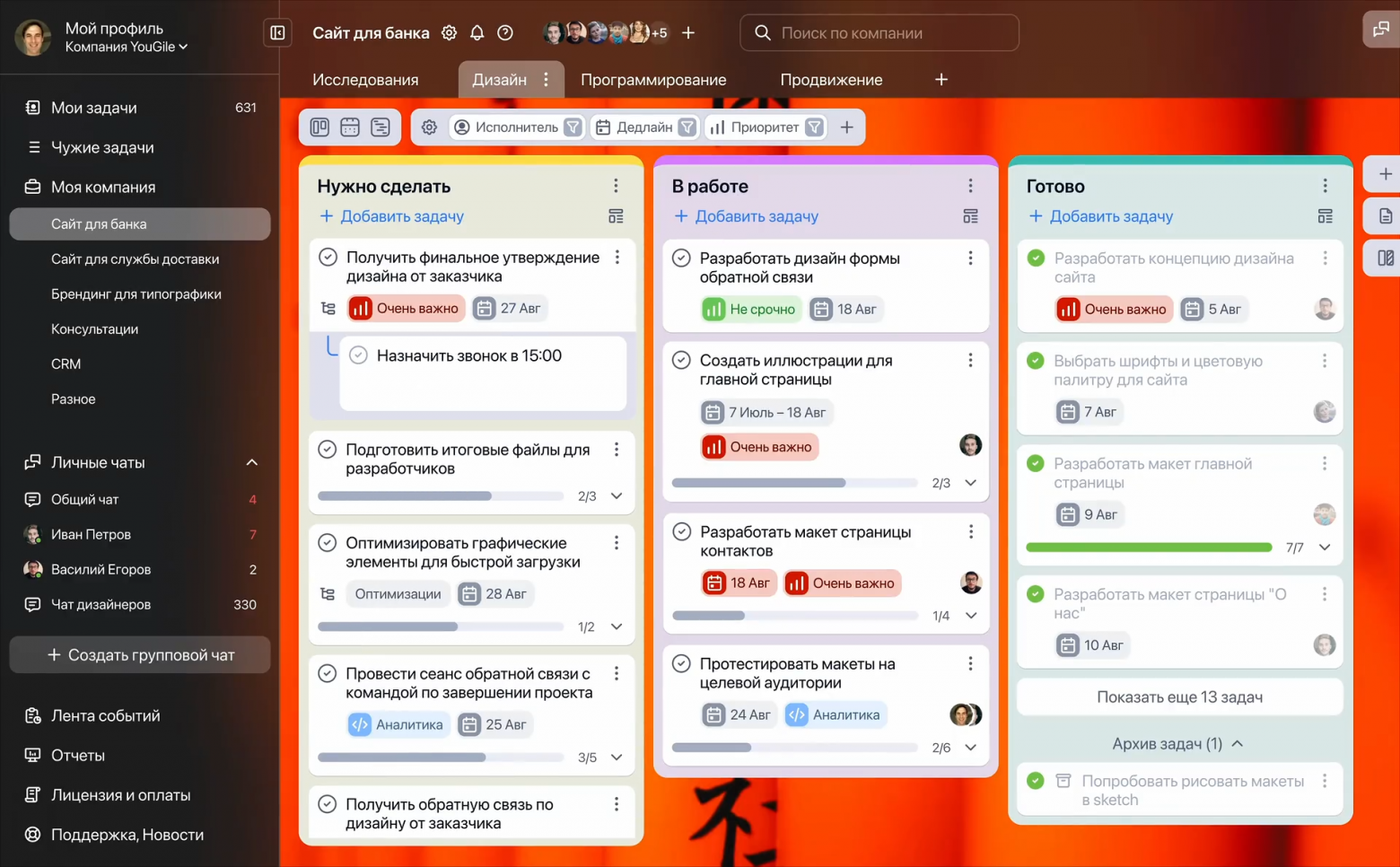The width and height of the screenshot is (1400, 867).
Task: Switch to calendar view icon in toolbar
Action: pyautogui.click(x=350, y=127)
